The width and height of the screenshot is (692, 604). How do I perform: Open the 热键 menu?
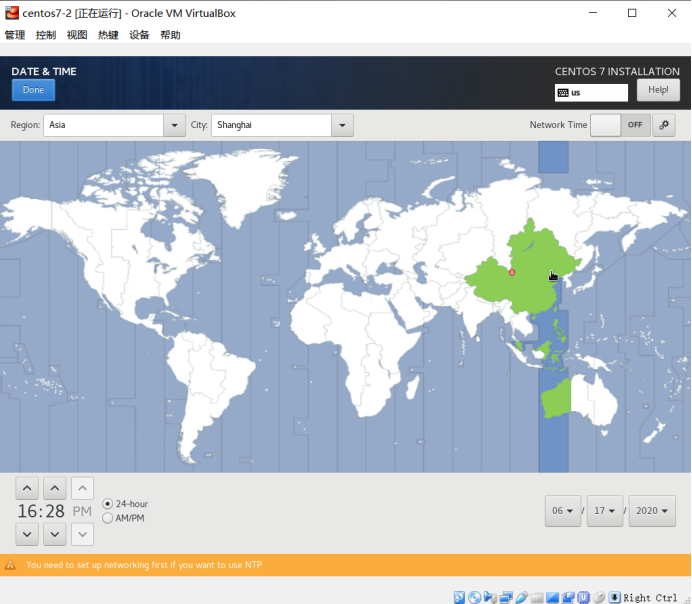[x=108, y=35]
